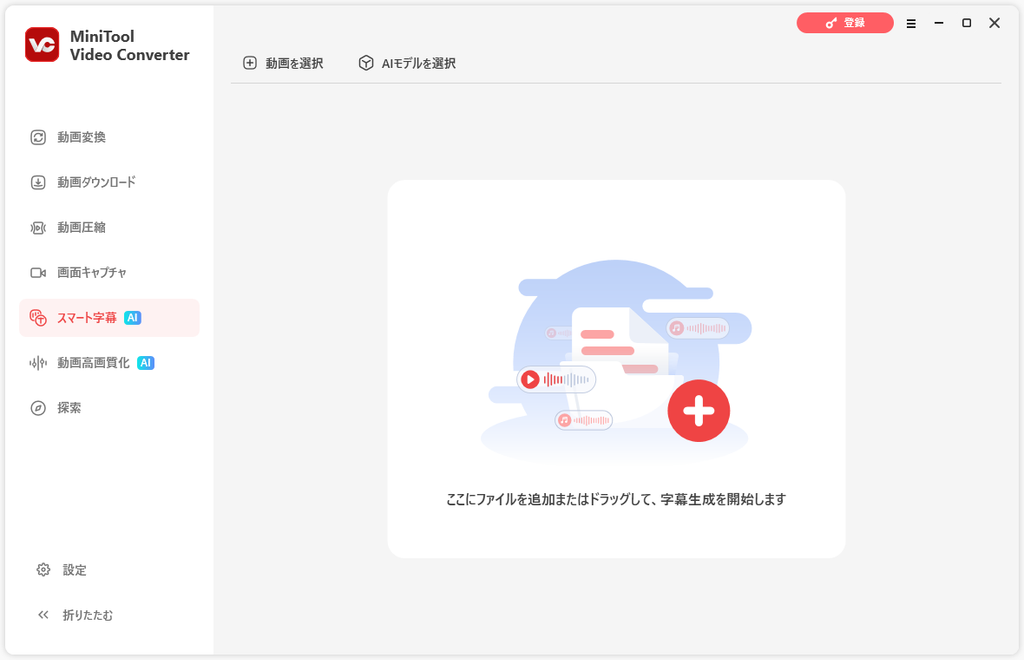Click the red plus add-file button
The image size is (1024, 660).
(698, 411)
